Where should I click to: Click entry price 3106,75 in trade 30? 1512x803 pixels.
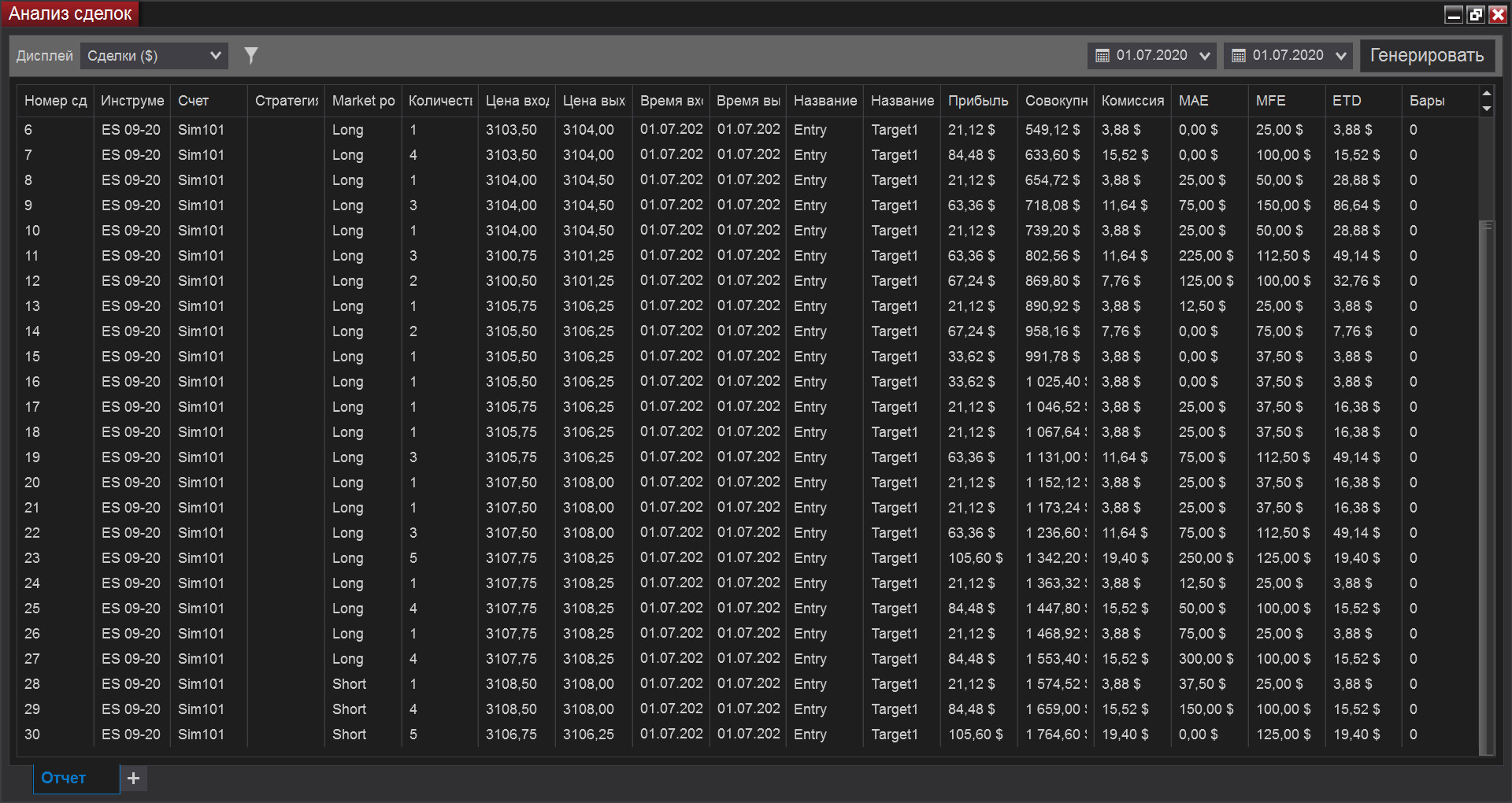click(x=511, y=735)
